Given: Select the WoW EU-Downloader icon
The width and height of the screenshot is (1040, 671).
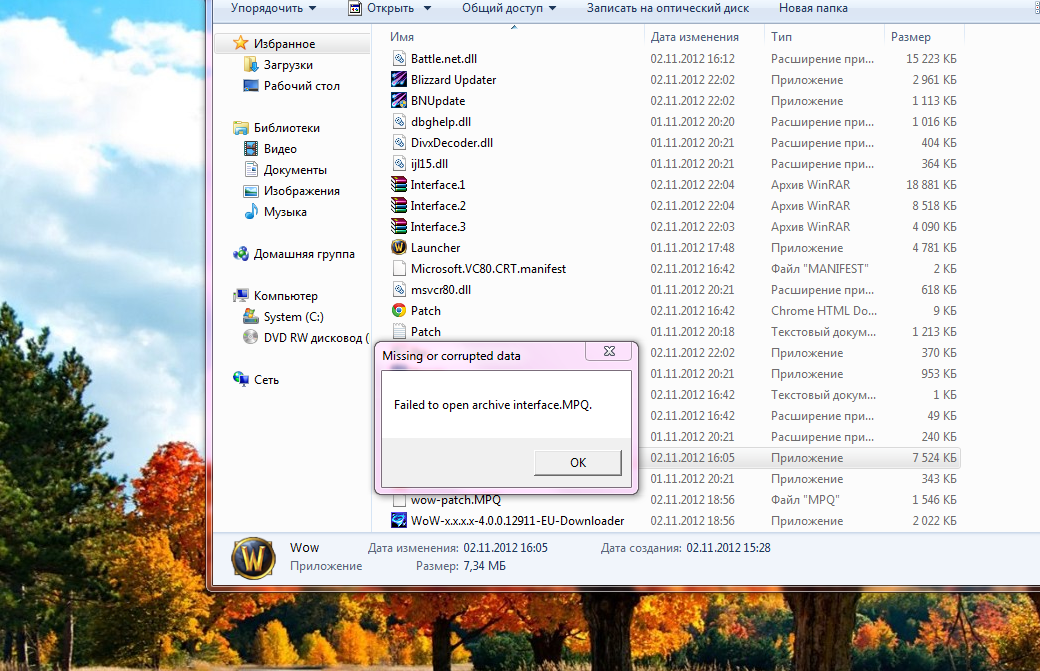Looking at the screenshot, I should click(x=398, y=521).
